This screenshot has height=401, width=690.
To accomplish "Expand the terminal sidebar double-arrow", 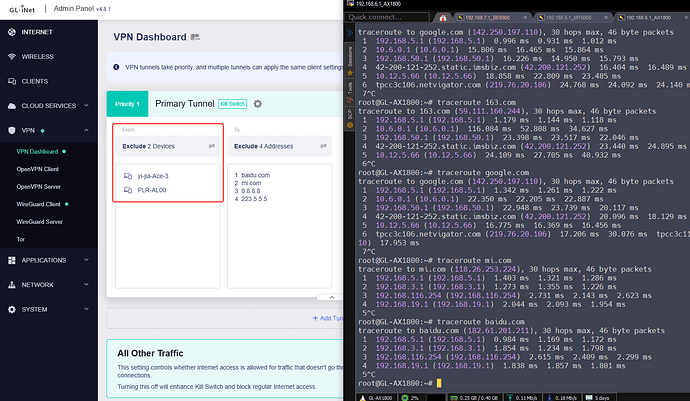I will point(349,33).
